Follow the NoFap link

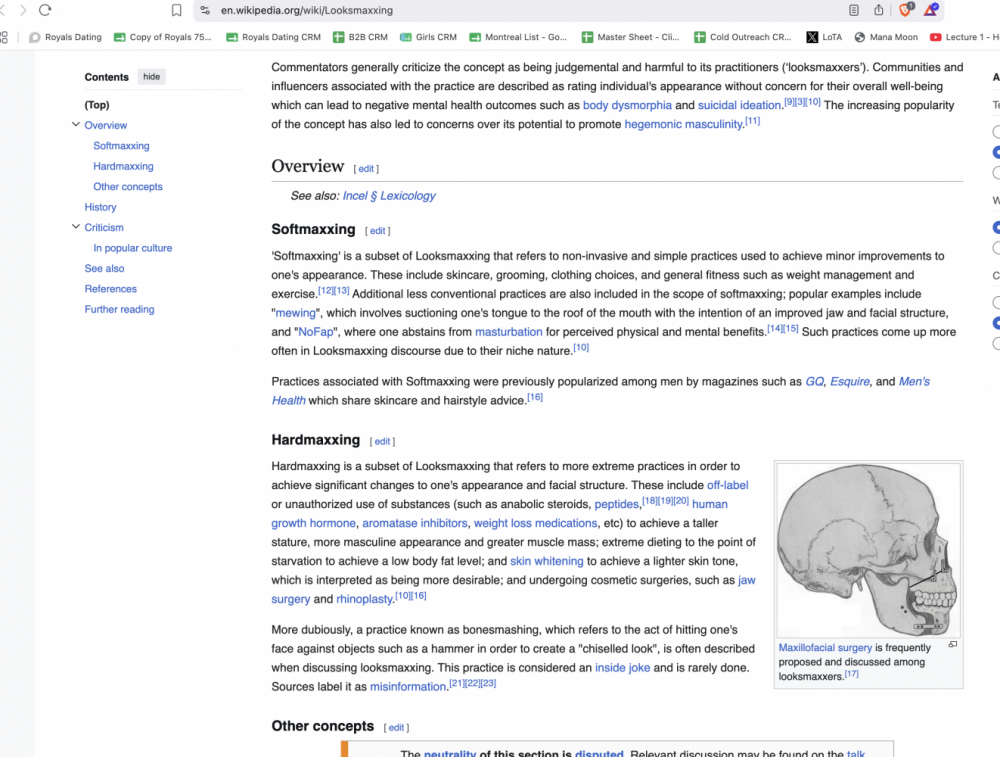click(316, 332)
